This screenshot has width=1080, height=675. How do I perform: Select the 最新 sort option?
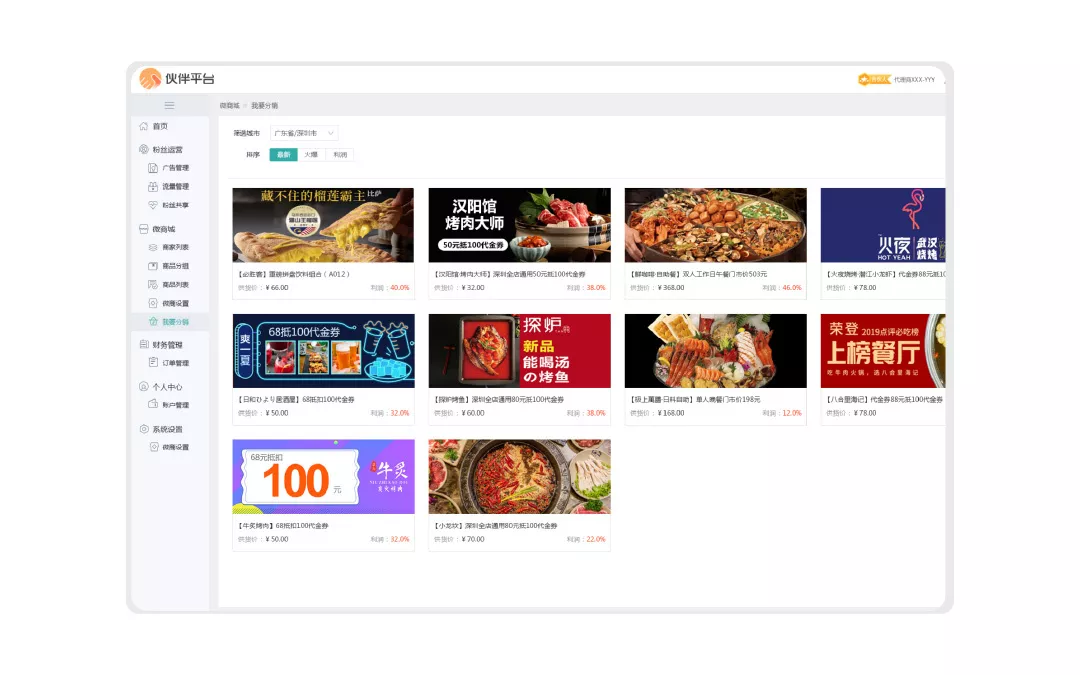pyautogui.click(x=283, y=155)
